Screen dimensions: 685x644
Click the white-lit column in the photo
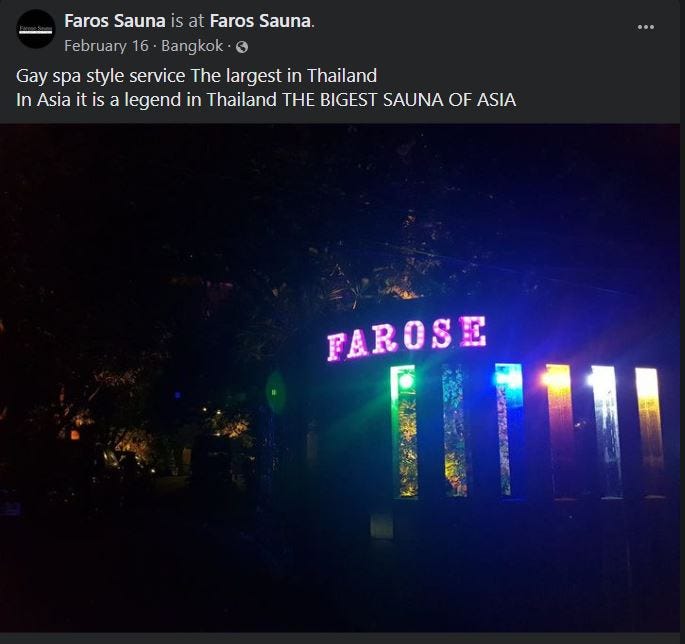click(x=606, y=432)
